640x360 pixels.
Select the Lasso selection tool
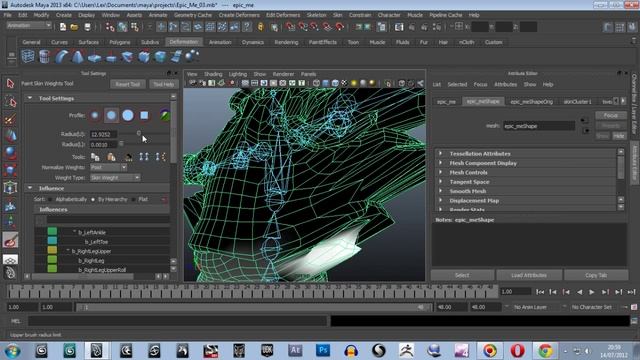[11, 102]
